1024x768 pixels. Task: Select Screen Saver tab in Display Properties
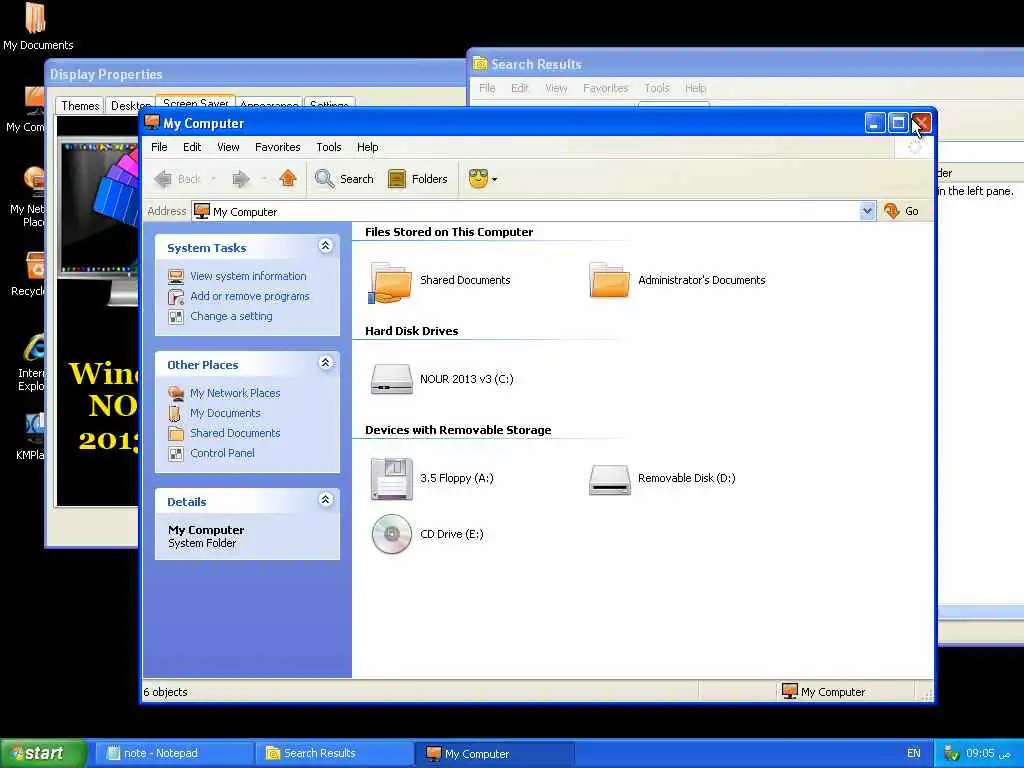point(195,104)
